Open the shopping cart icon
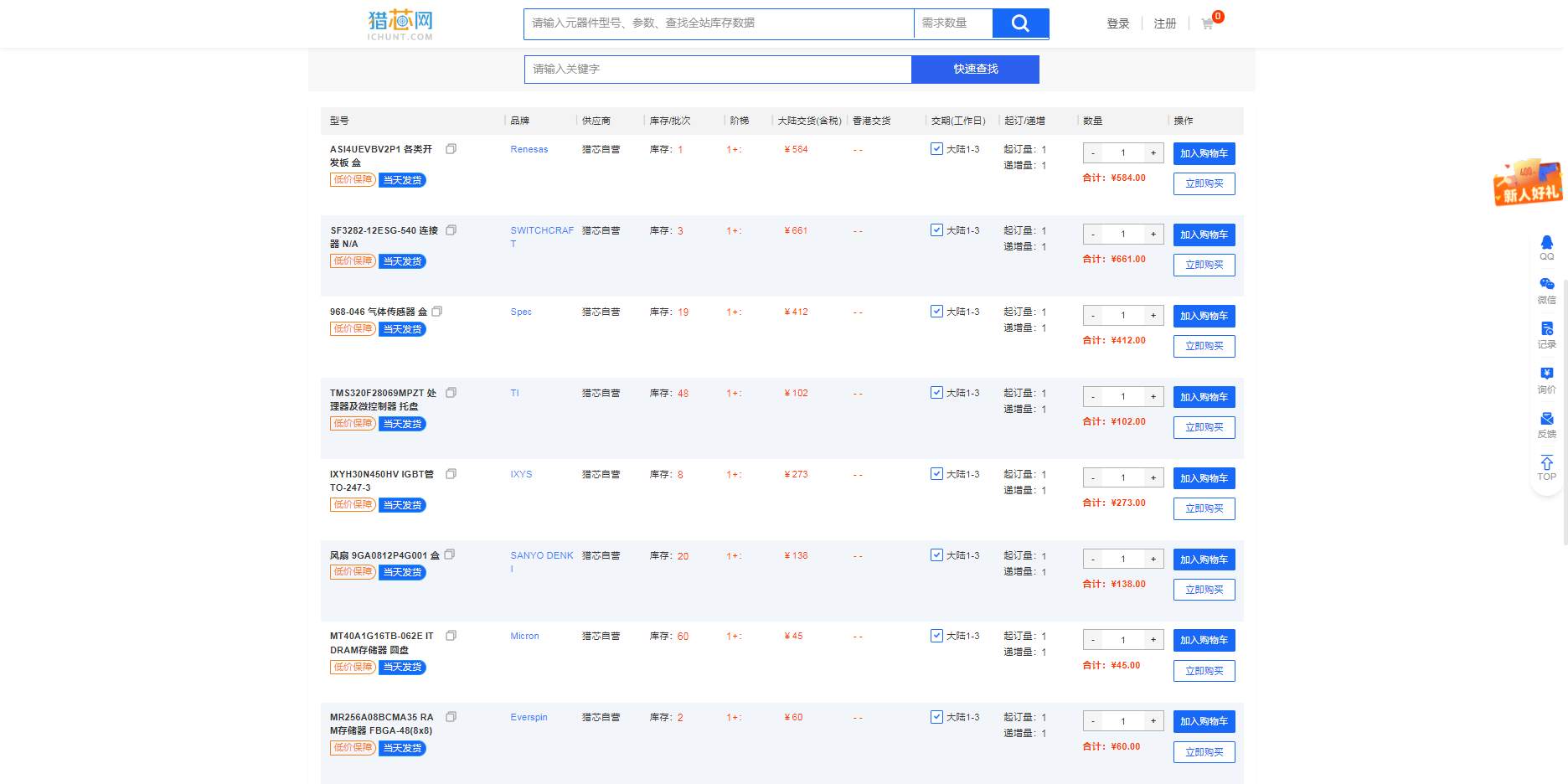The width and height of the screenshot is (1568, 784). pyautogui.click(x=1207, y=24)
